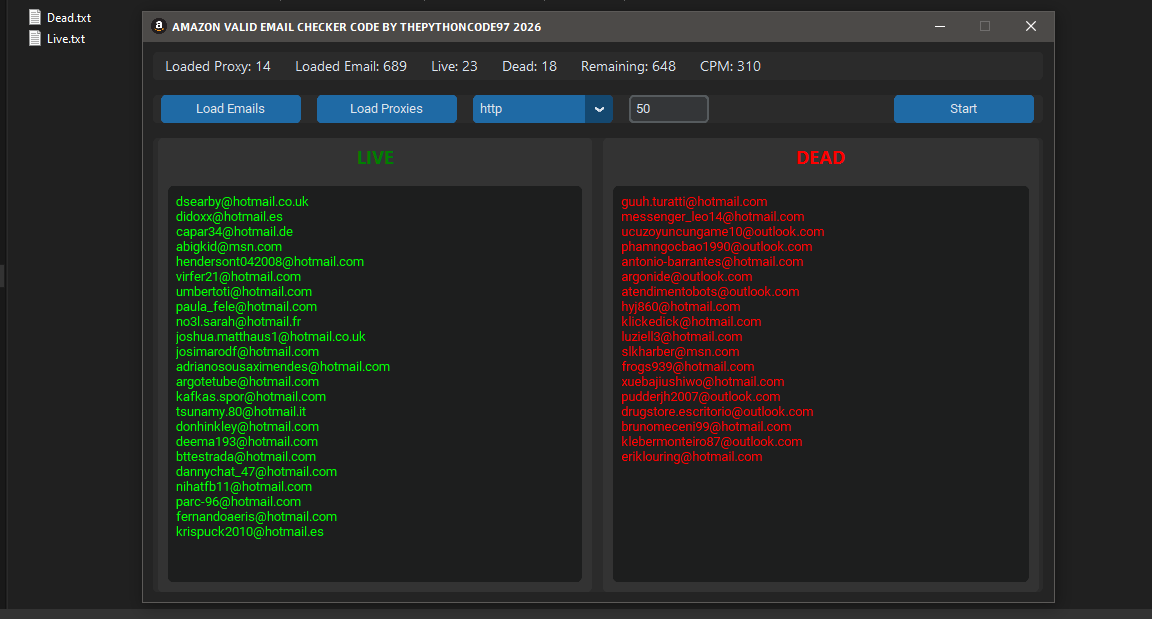Click the Remaining: 648 counter
1152x619 pixels.
(x=628, y=66)
